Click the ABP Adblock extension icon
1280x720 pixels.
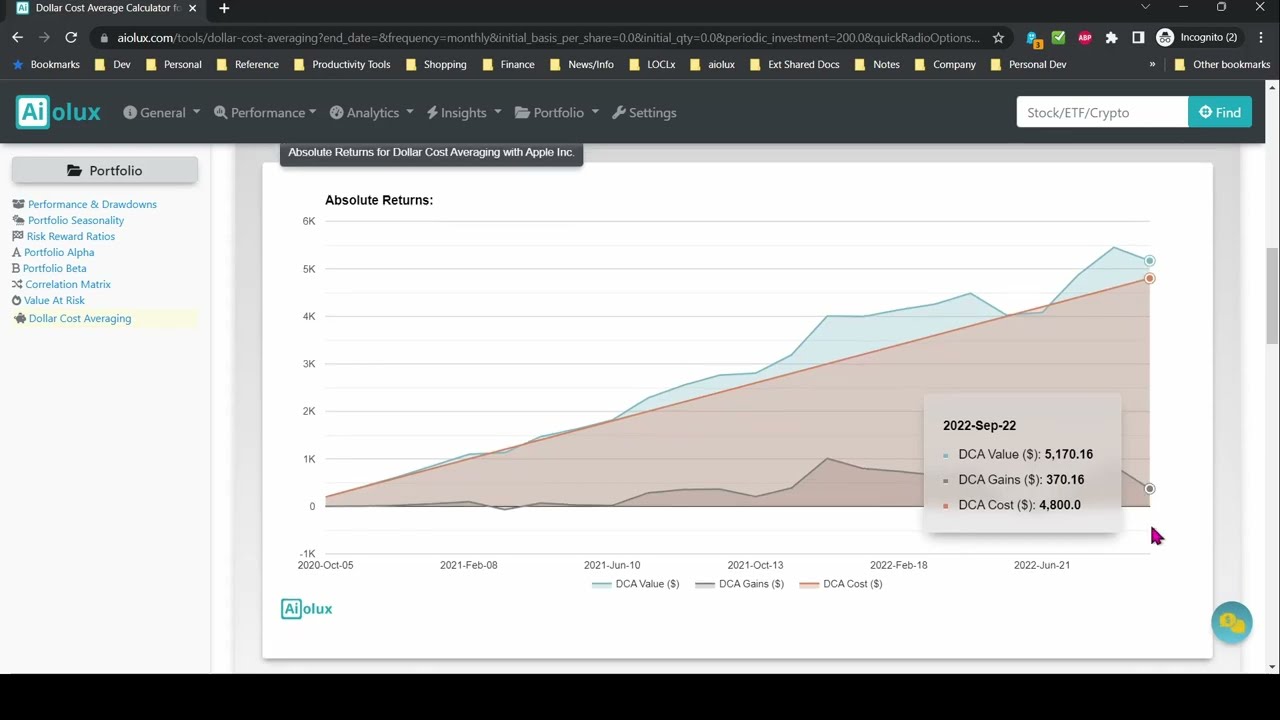1085,38
